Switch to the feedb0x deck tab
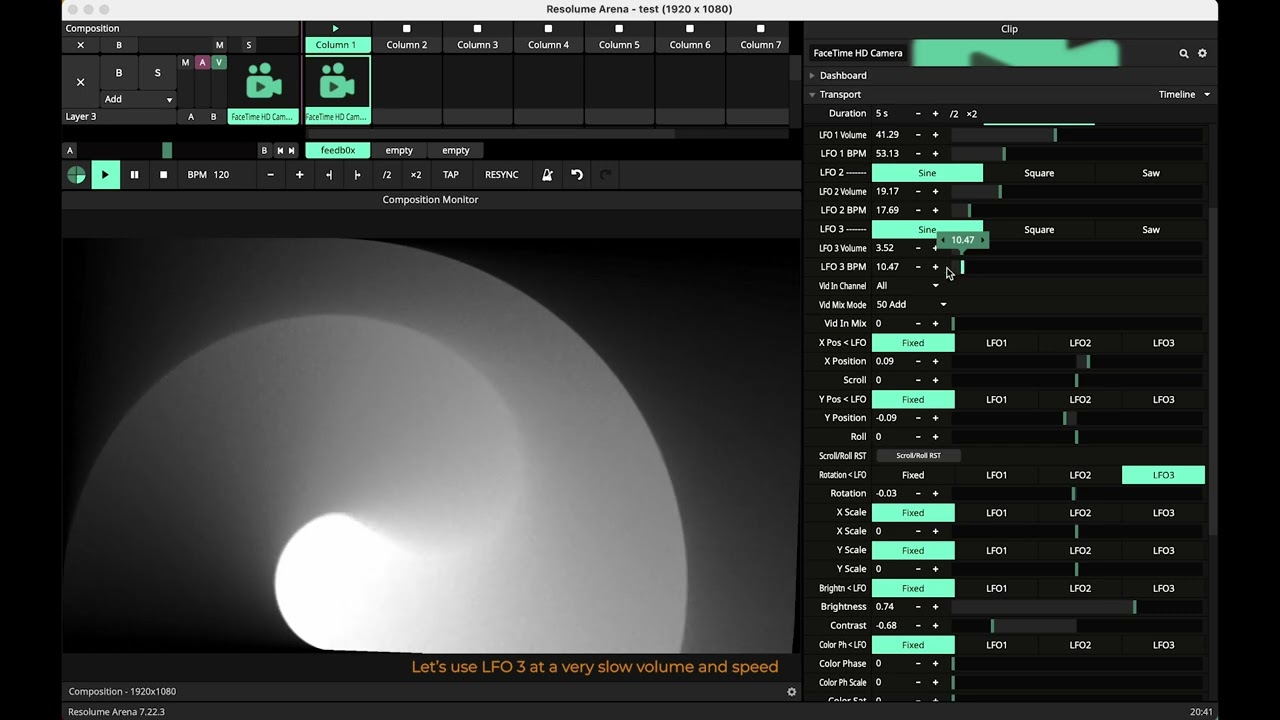The image size is (1280, 720). pos(338,150)
